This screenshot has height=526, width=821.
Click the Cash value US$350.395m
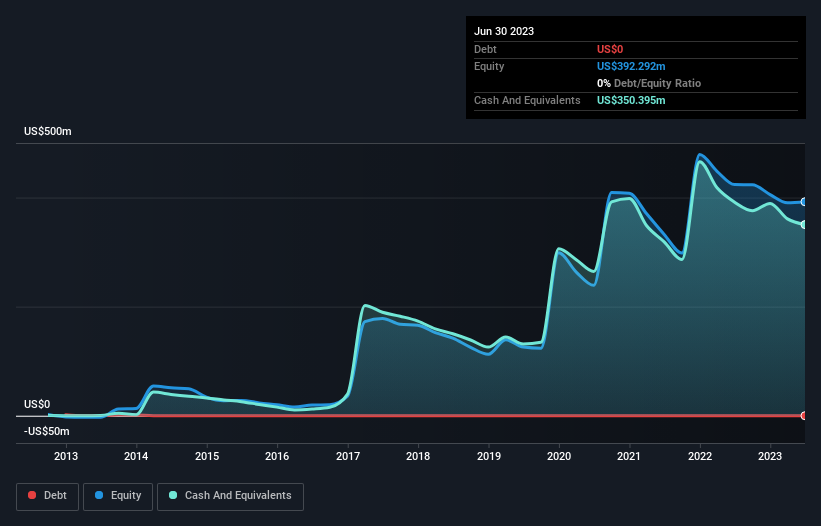click(631, 100)
